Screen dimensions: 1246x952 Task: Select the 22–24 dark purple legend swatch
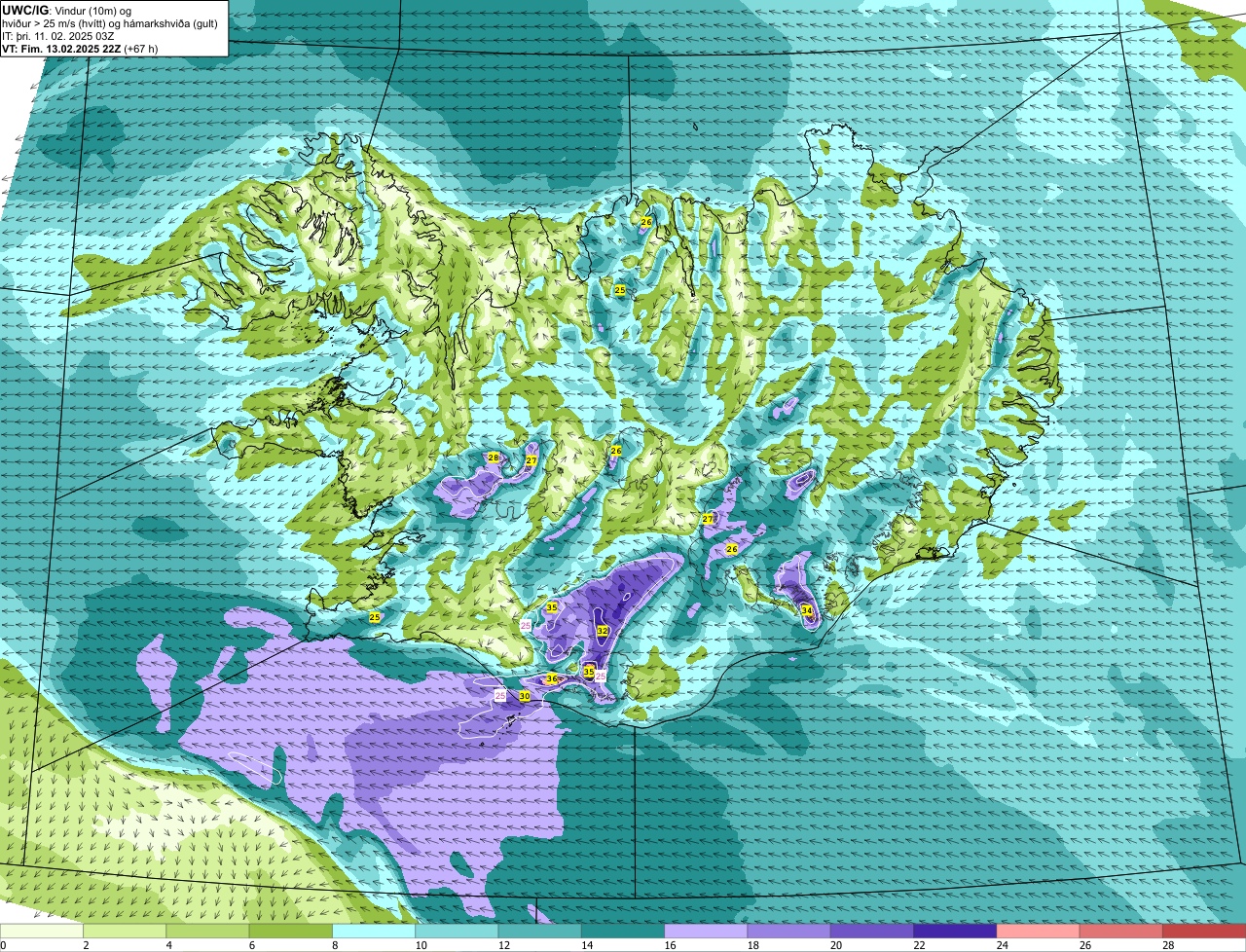tap(956, 932)
